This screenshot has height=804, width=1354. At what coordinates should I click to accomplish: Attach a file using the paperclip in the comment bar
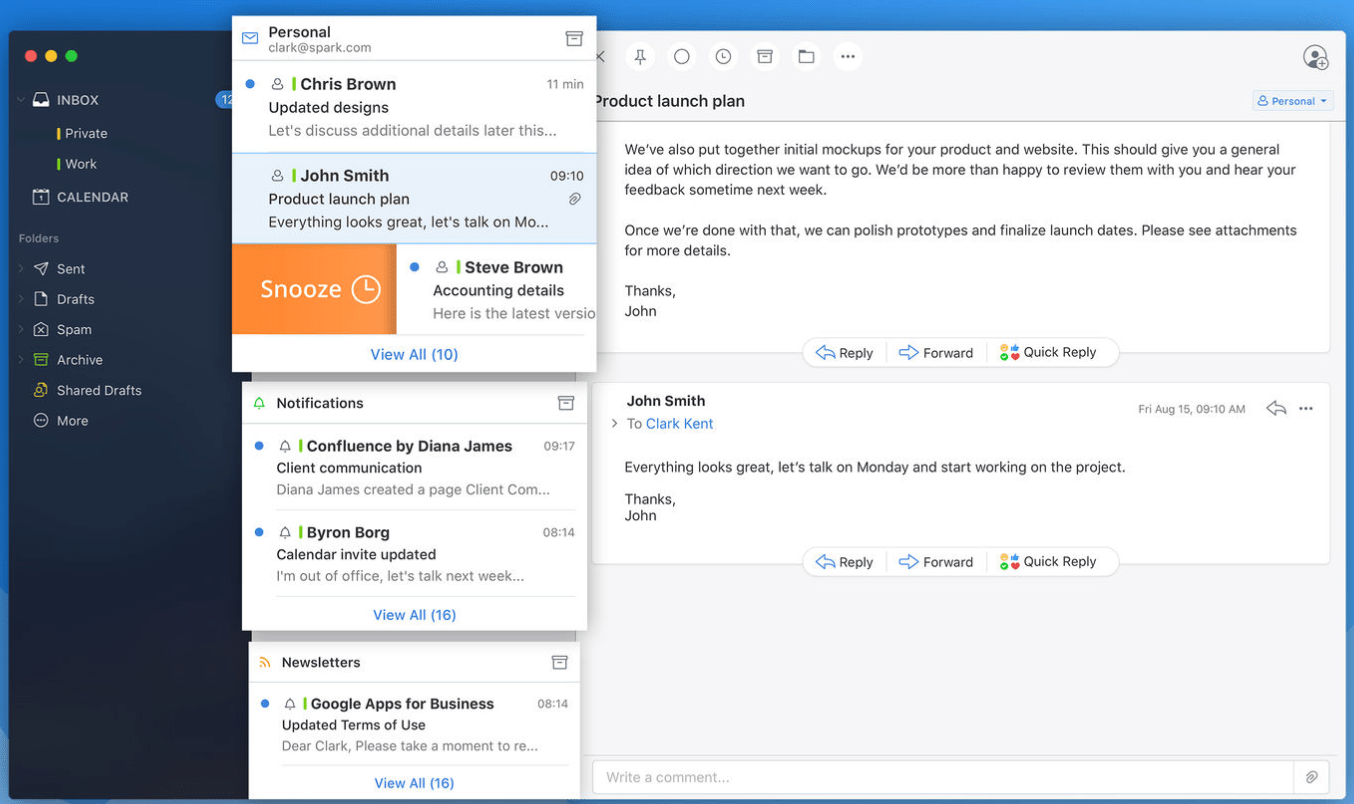(1311, 776)
